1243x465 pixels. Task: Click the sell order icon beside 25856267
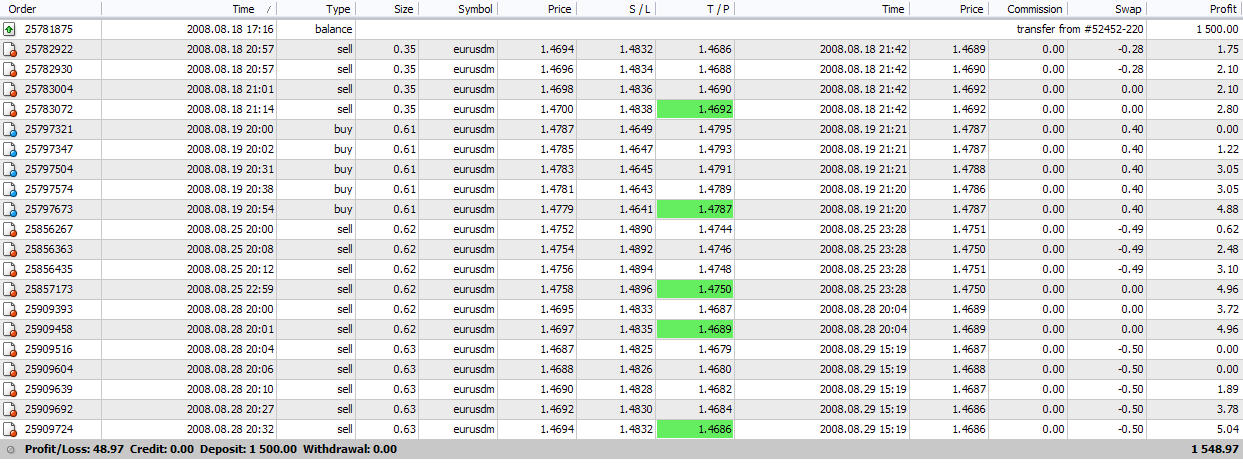point(10,229)
